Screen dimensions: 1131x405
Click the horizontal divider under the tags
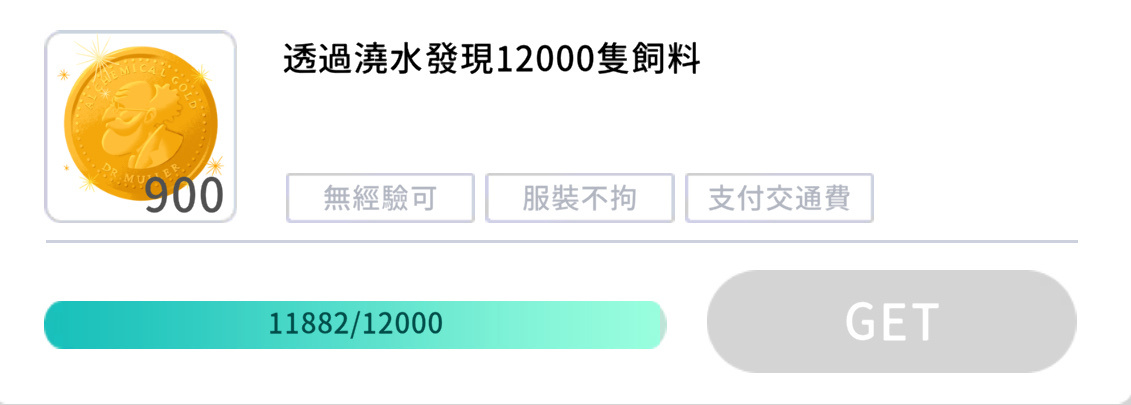(x=560, y=241)
